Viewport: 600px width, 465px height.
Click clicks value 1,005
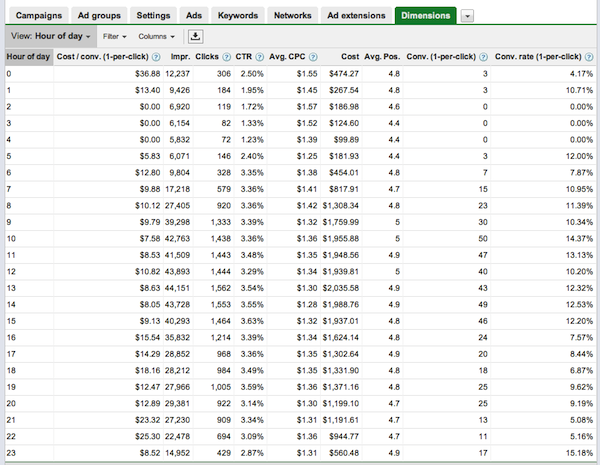tap(221, 387)
